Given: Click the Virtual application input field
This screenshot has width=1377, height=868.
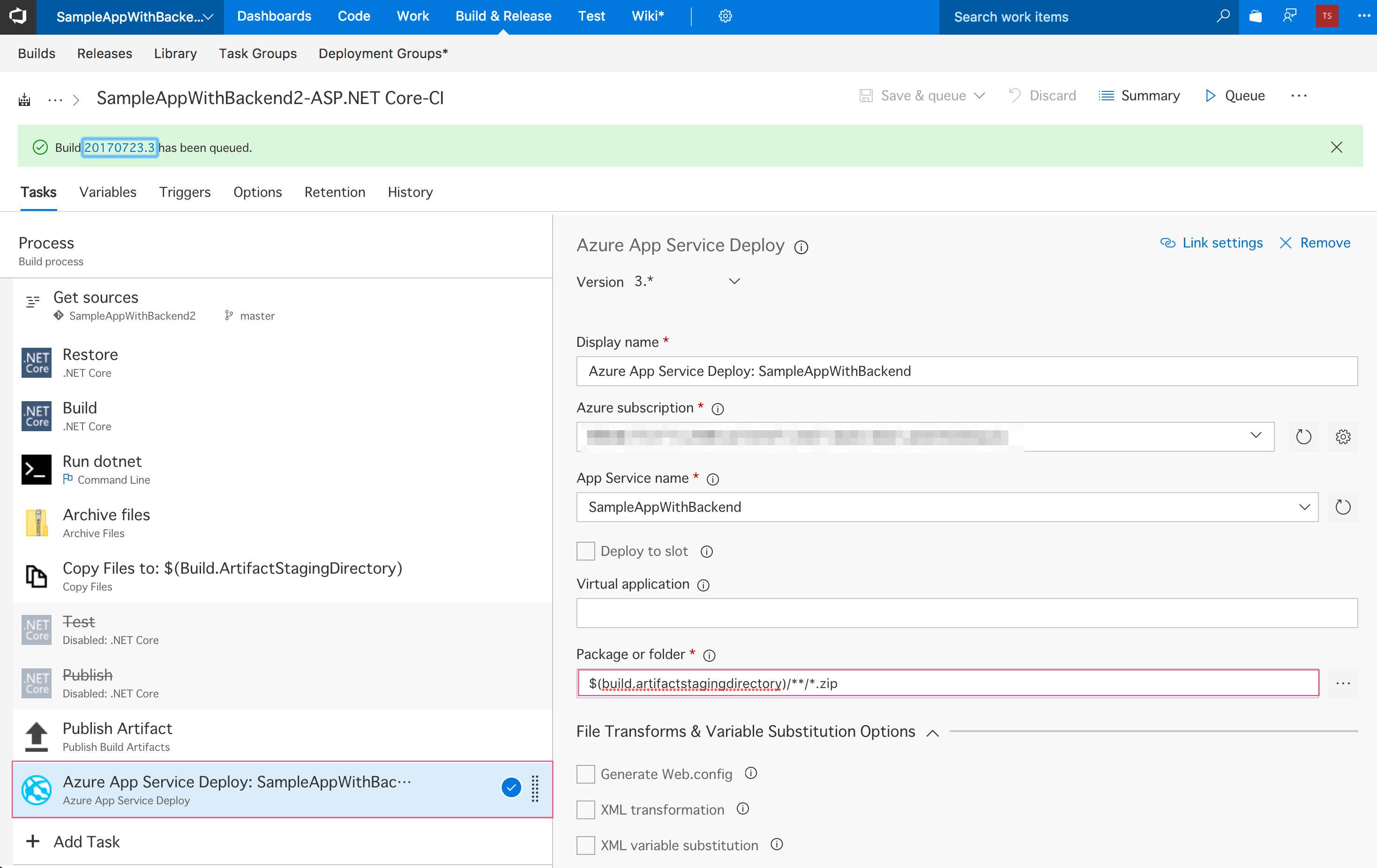Looking at the screenshot, I should click(x=966, y=613).
